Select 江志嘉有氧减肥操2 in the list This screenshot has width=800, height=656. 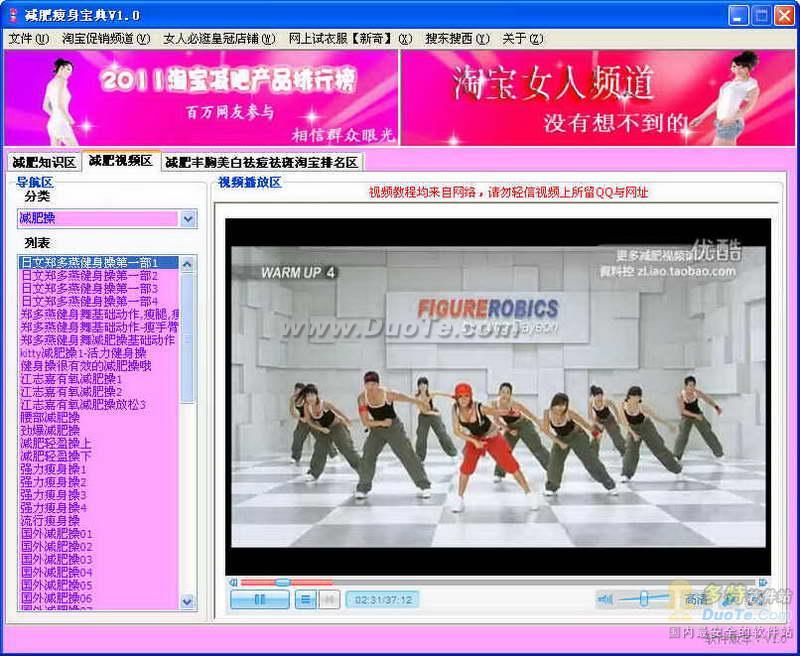coord(98,392)
